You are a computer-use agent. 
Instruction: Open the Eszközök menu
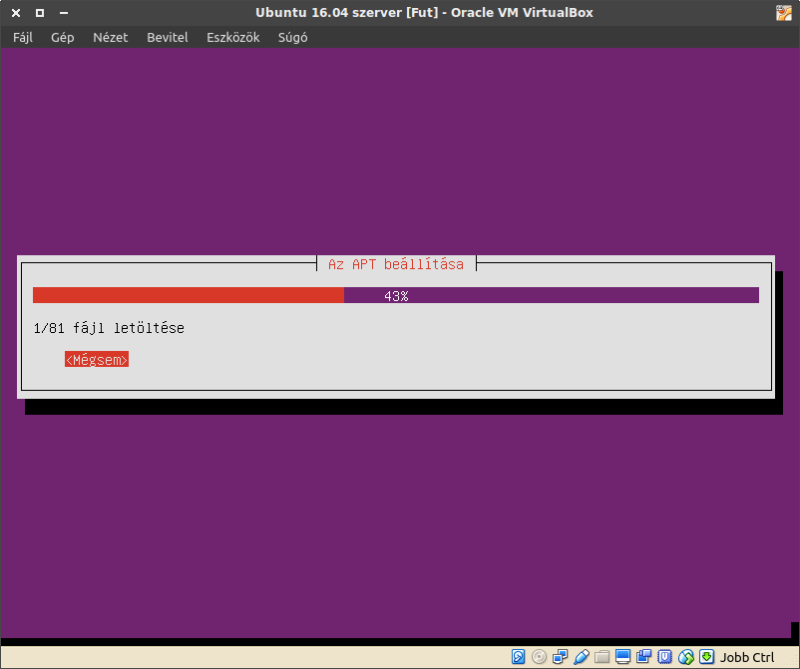[x=233, y=37]
